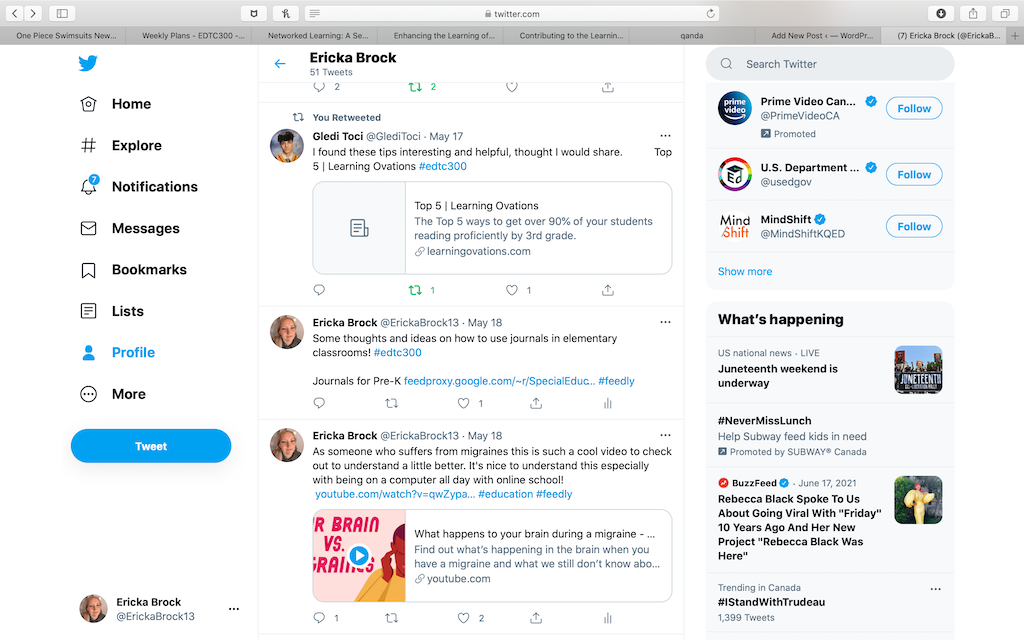
Task: Toggle the Safari sidebar
Action: coord(62,13)
